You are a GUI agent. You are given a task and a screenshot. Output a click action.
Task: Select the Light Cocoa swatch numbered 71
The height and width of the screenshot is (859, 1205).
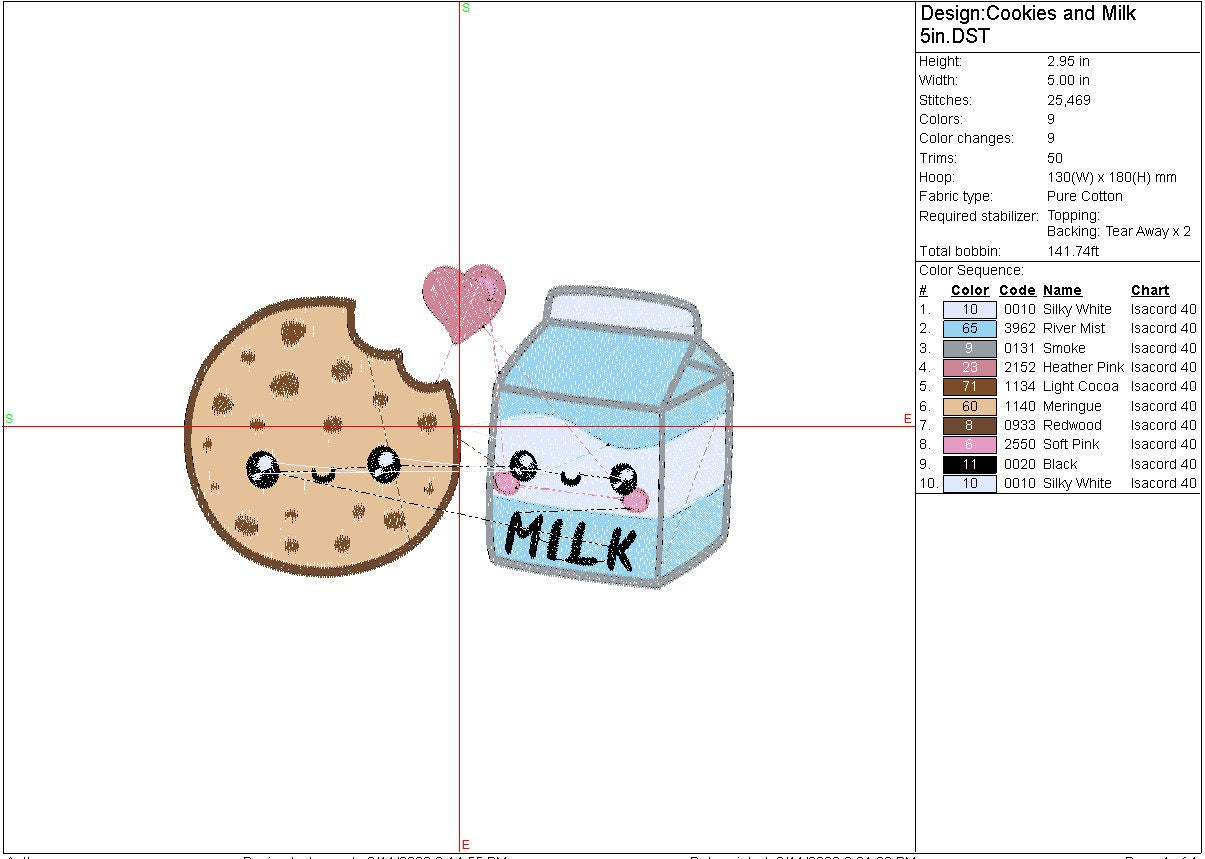969,387
